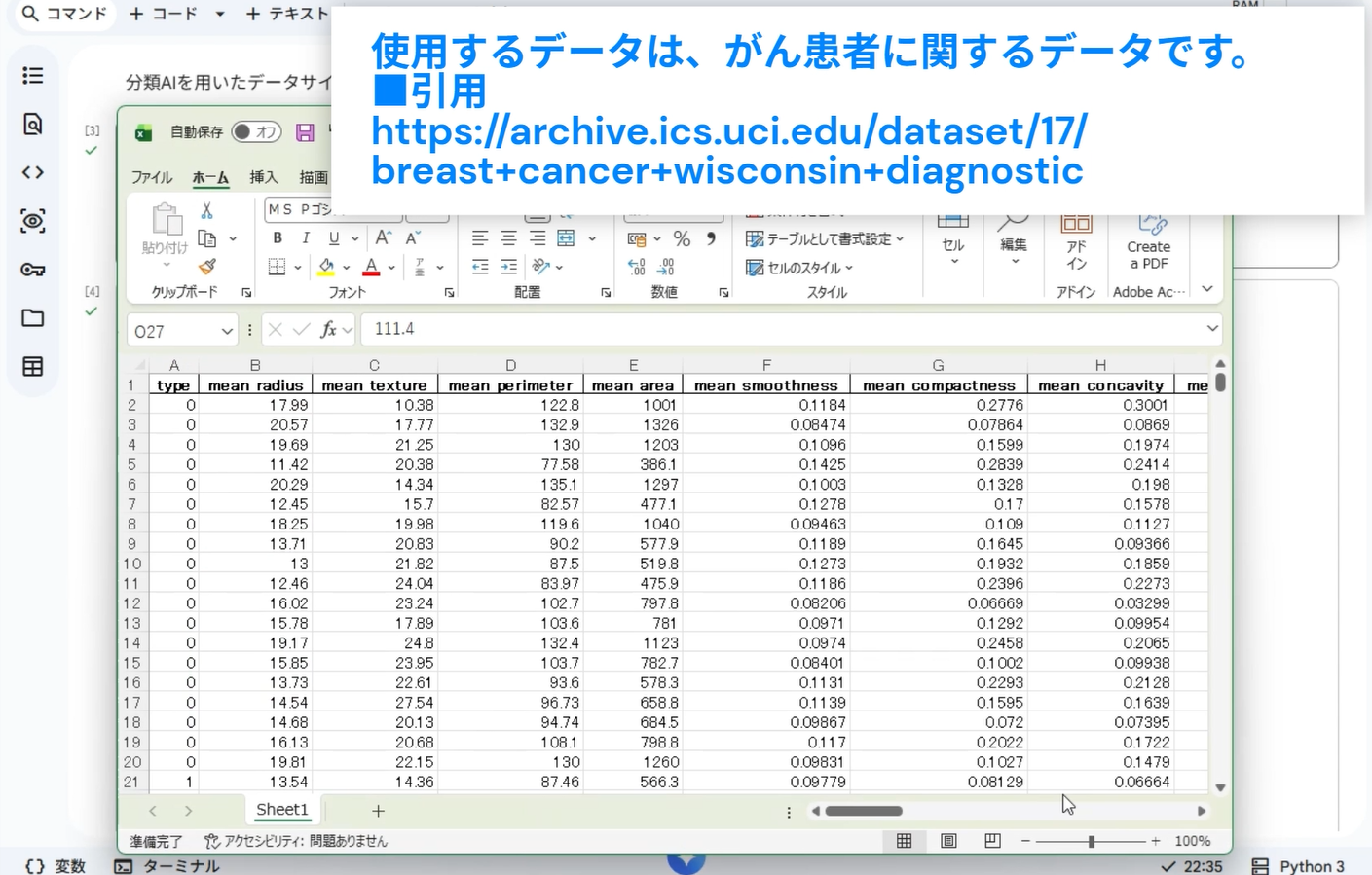
Task: Open the Insert ribbon tab
Action: 264,177
